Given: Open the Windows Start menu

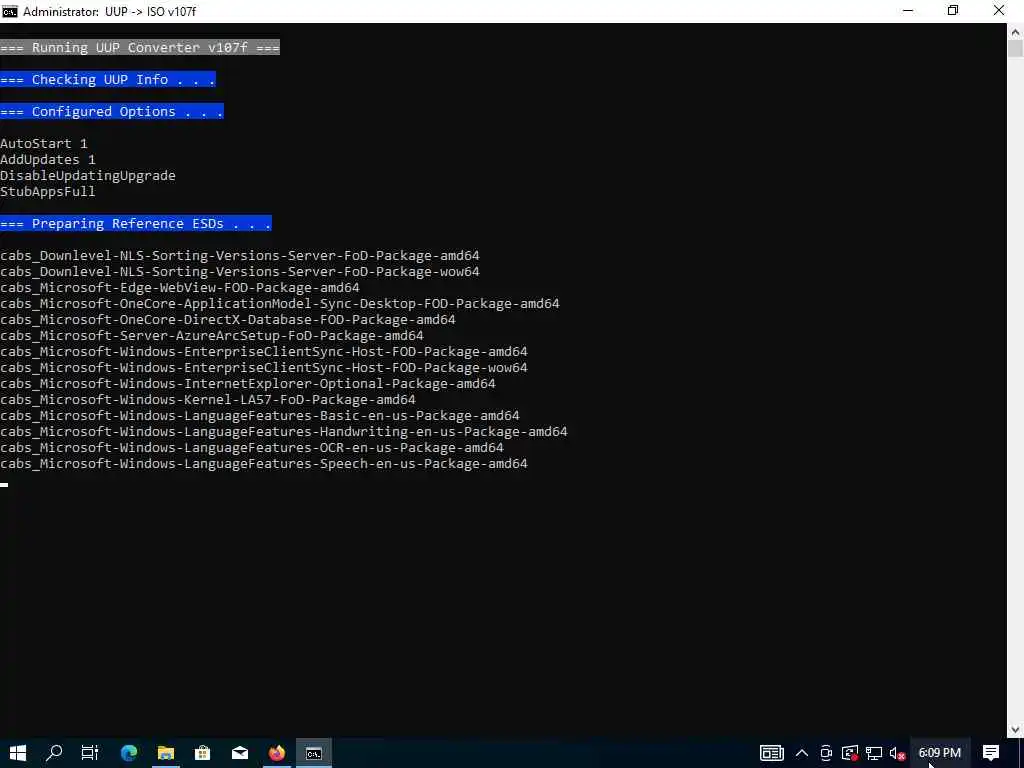Looking at the screenshot, I should pos(18,753).
